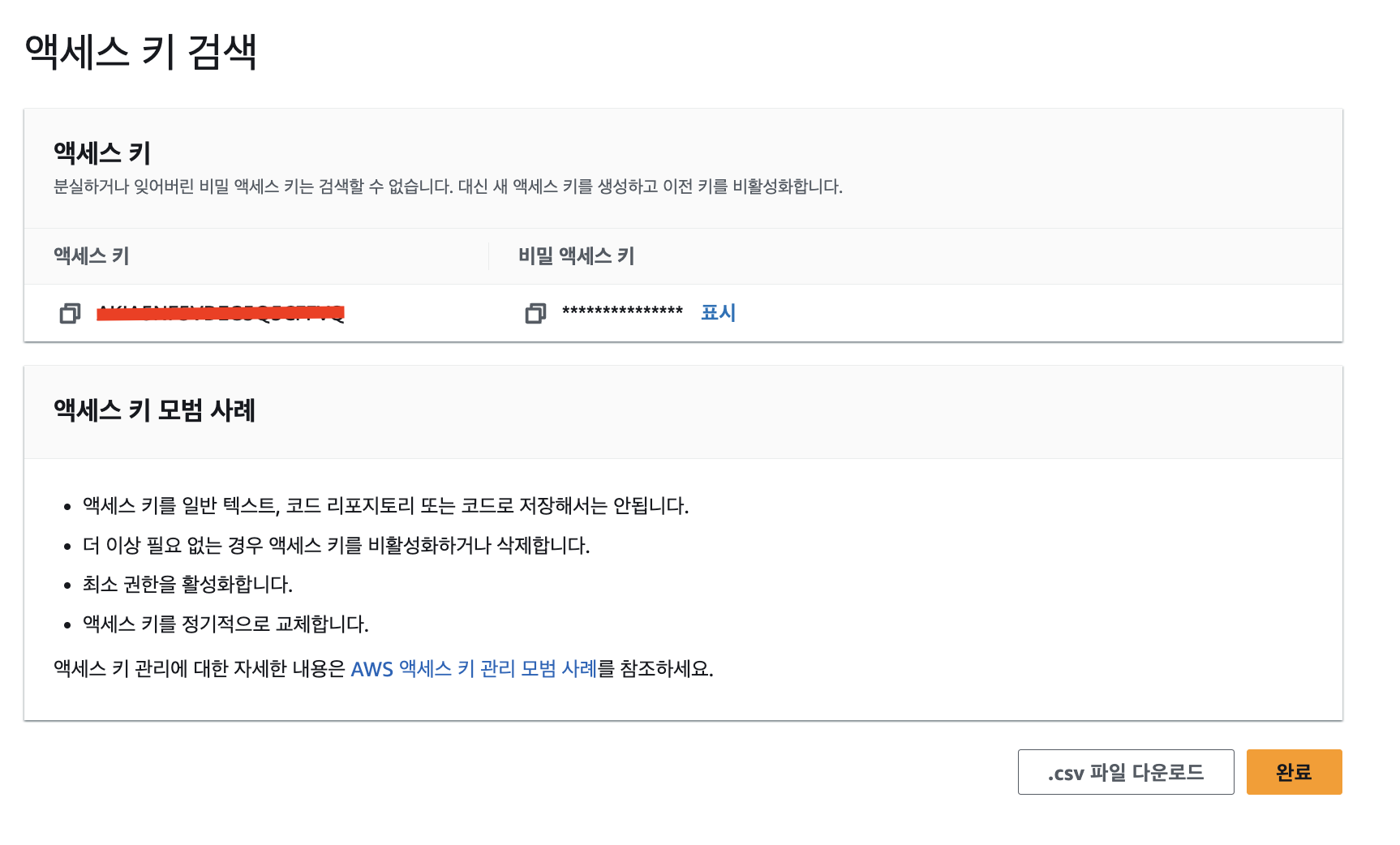Click the red-redacted access key value
Screen dimensions: 1400x845
coord(221,313)
